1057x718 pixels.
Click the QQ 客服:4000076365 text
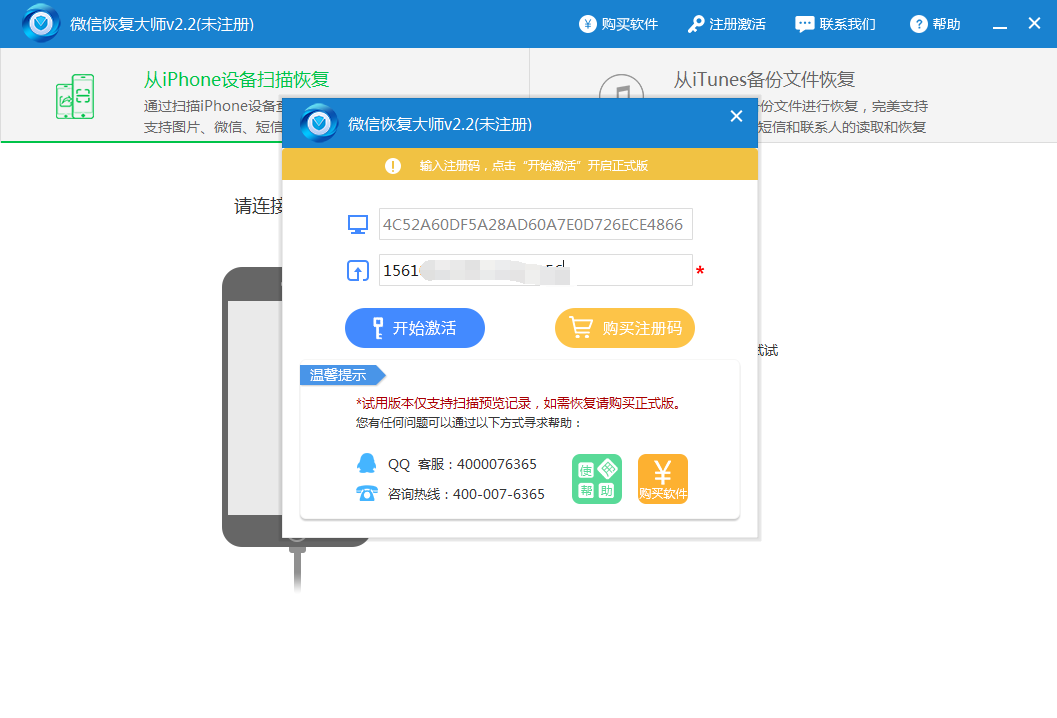coord(462,465)
